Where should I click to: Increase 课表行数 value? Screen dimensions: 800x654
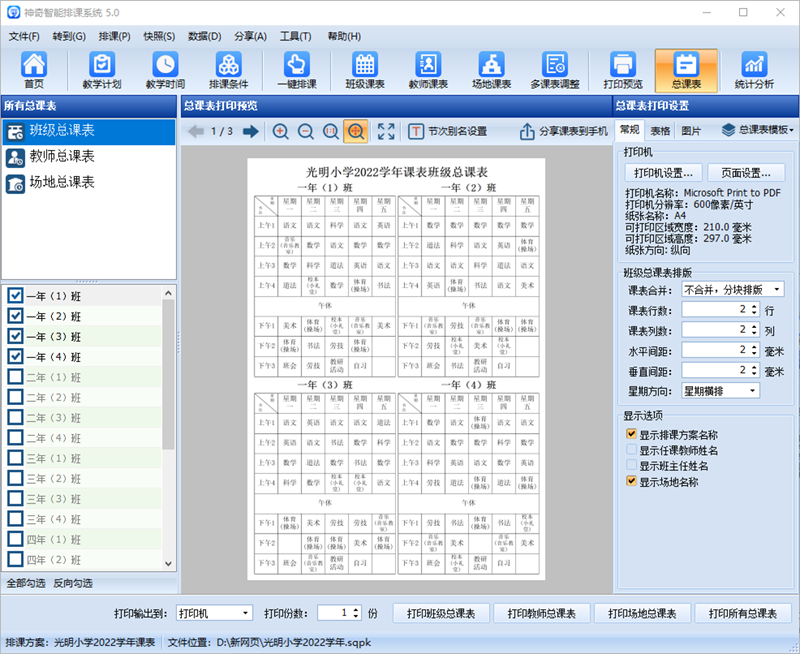(x=755, y=307)
